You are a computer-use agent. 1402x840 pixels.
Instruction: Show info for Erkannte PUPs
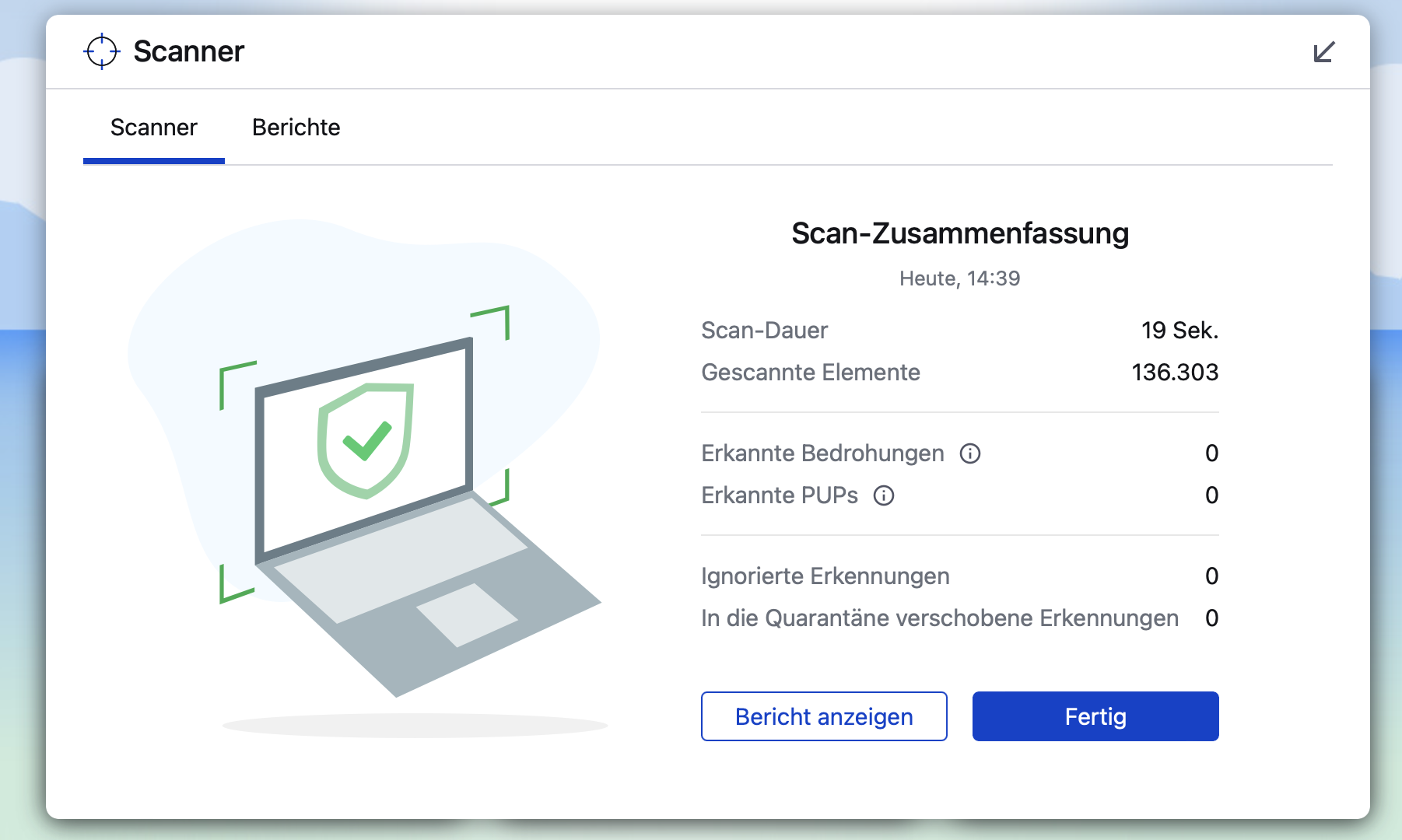[884, 495]
